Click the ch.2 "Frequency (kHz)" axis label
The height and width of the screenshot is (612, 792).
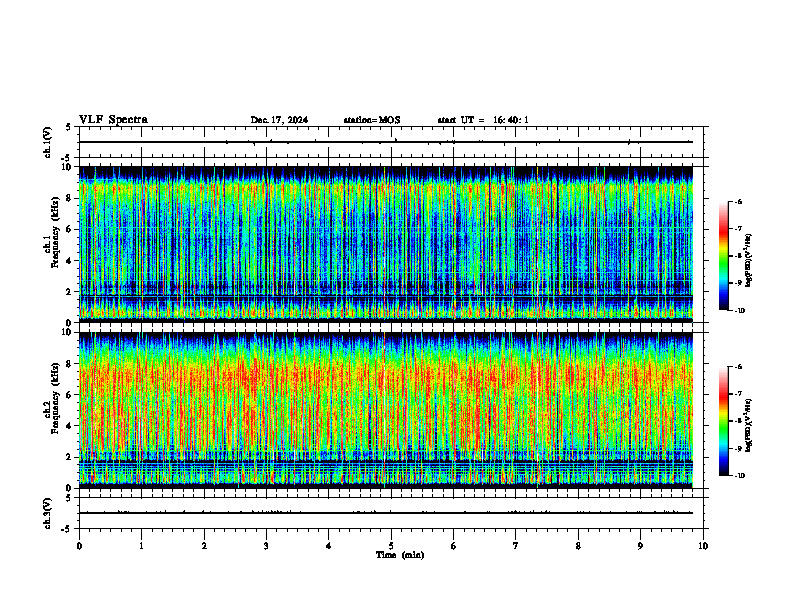click(x=55, y=397)
